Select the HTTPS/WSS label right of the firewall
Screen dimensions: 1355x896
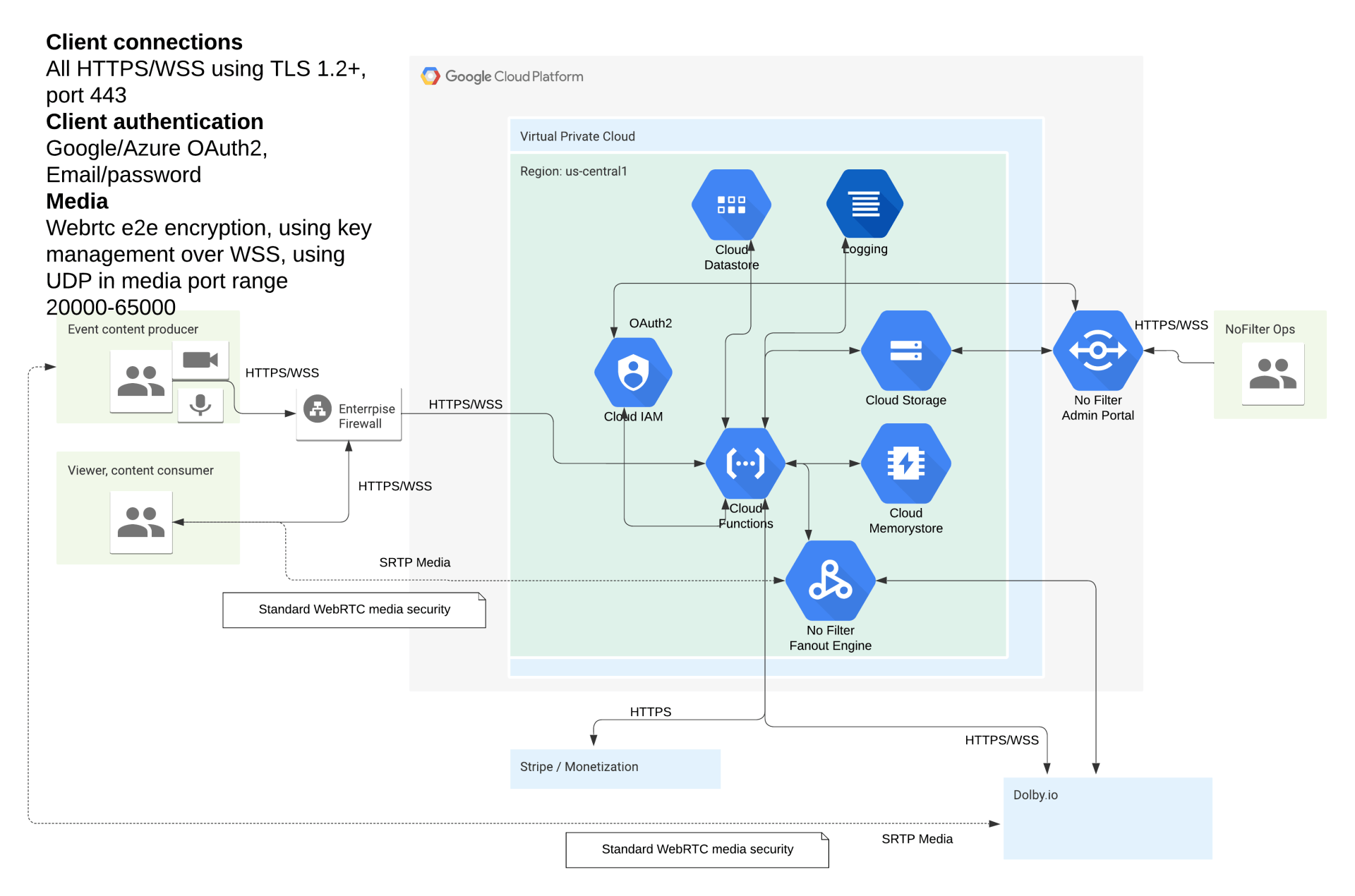tap(465, 404)
